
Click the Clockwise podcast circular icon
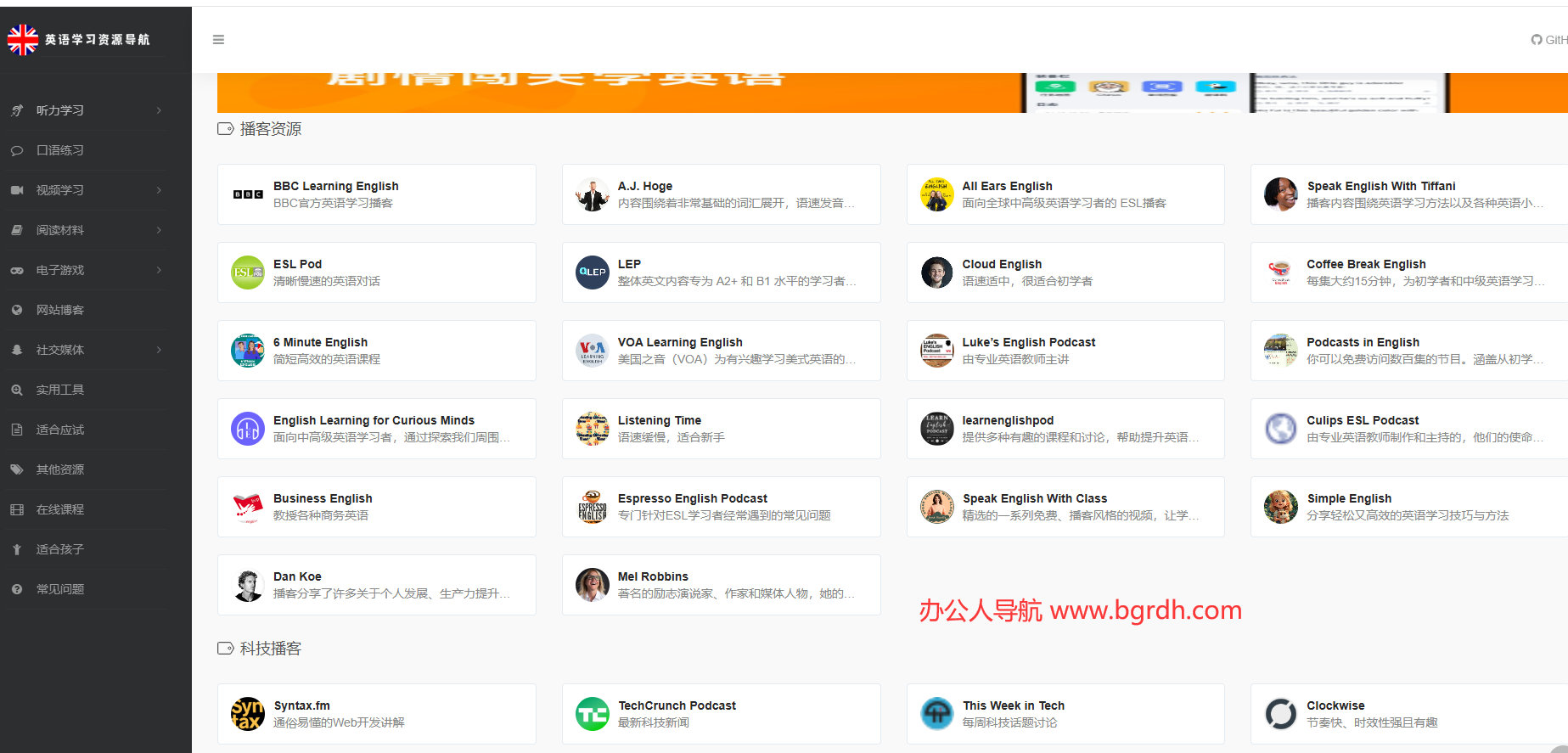(1281, 714)
